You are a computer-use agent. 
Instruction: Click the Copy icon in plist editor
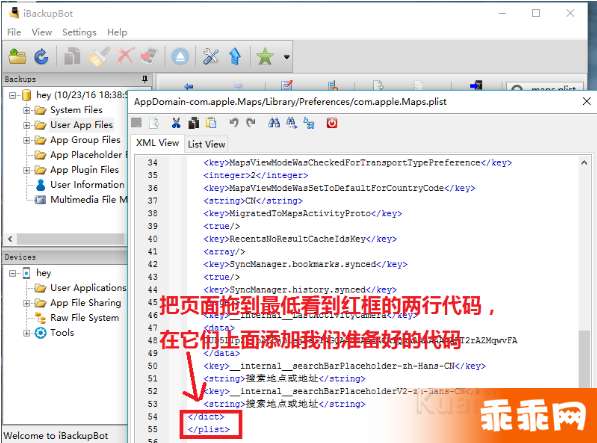click(194, 123)
